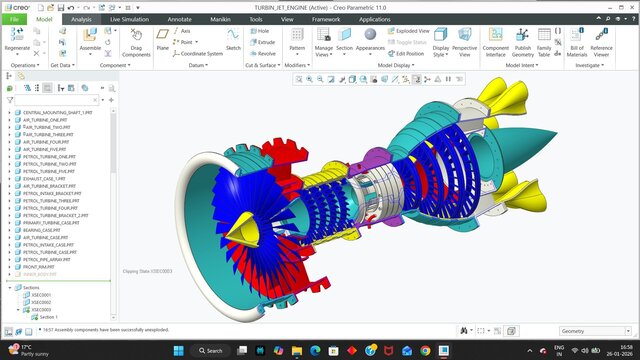Select PETROL_PIPE_ARRAY.PRT in tree
640x360 pixels.
pos(46,260)
